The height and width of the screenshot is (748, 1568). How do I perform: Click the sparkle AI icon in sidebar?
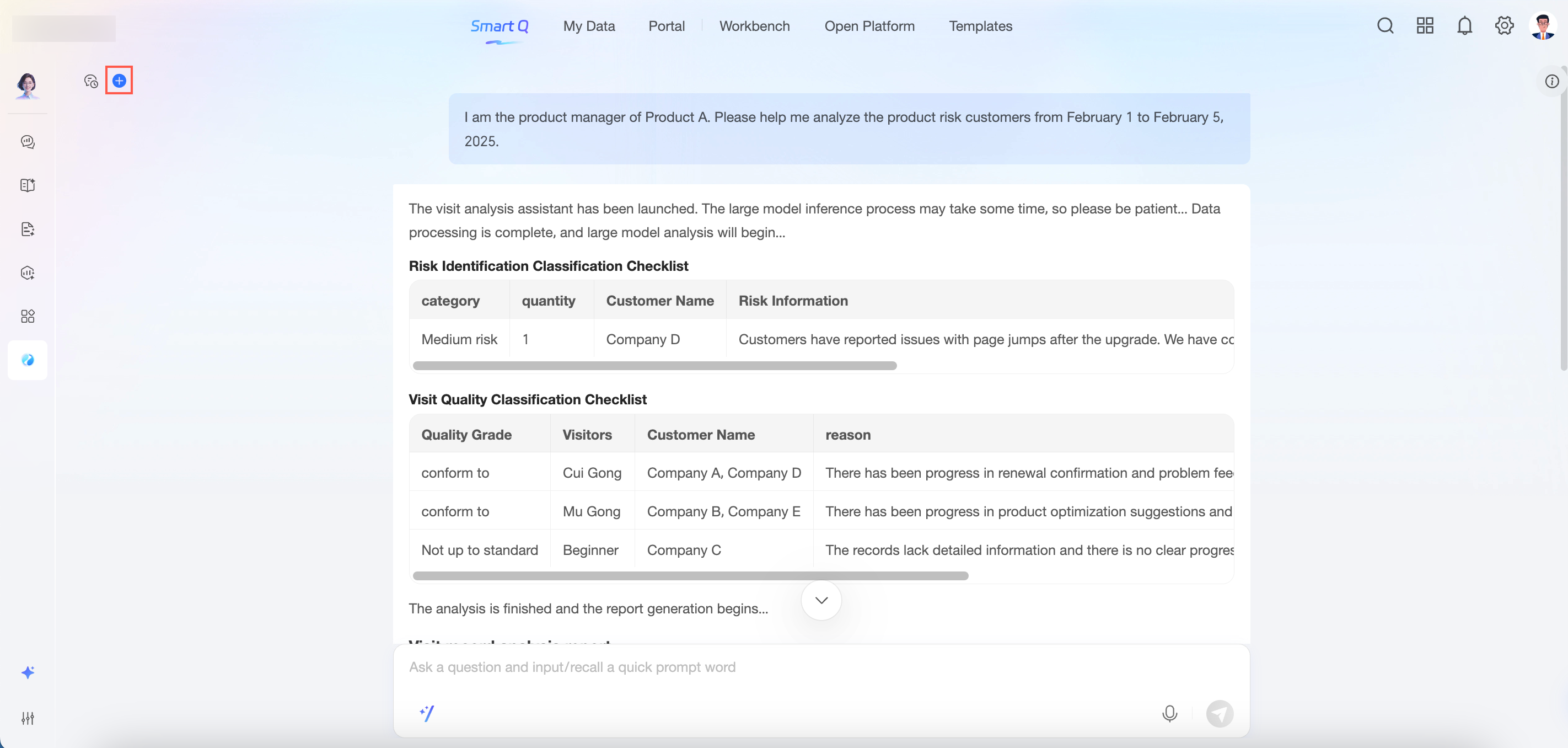(28, 672)
